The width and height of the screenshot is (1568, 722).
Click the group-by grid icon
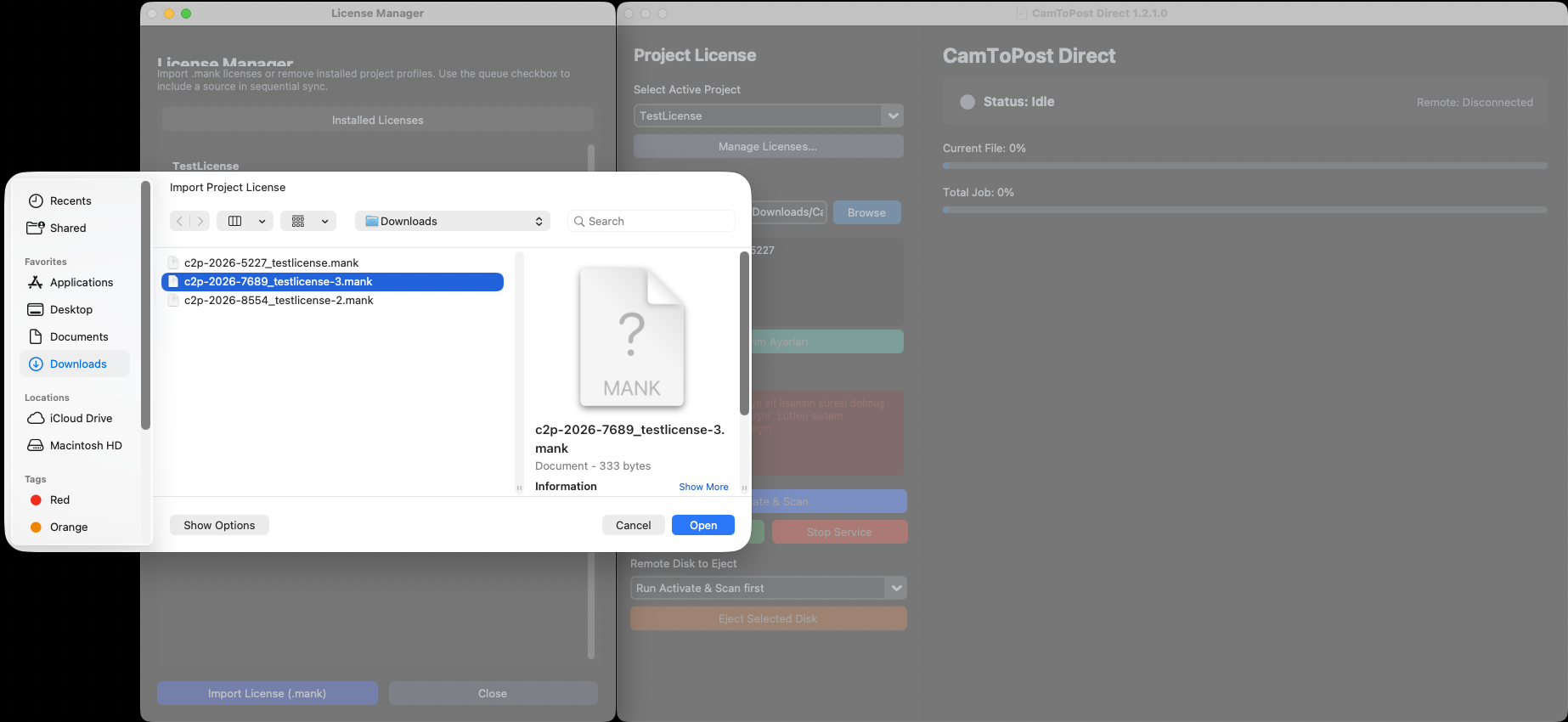coord(298,221)
